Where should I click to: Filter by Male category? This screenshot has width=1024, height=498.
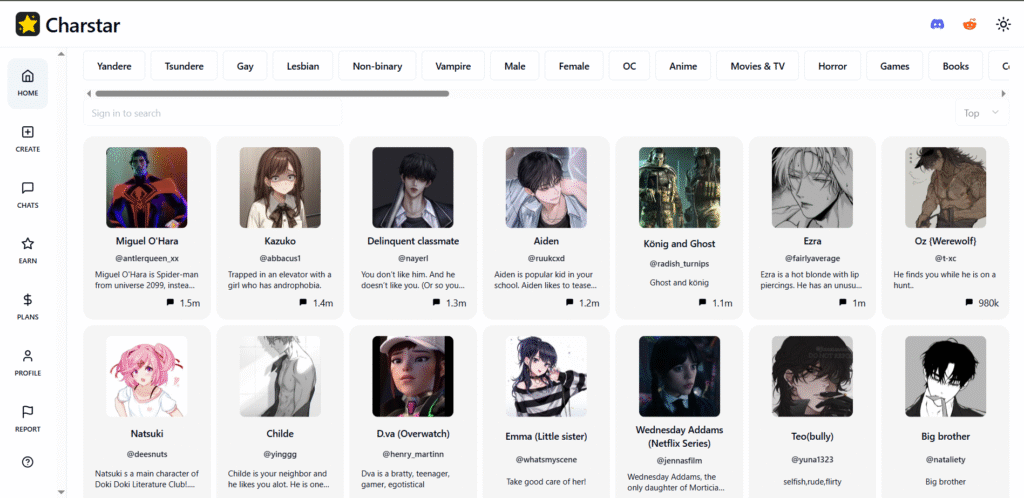coord(515,66)
